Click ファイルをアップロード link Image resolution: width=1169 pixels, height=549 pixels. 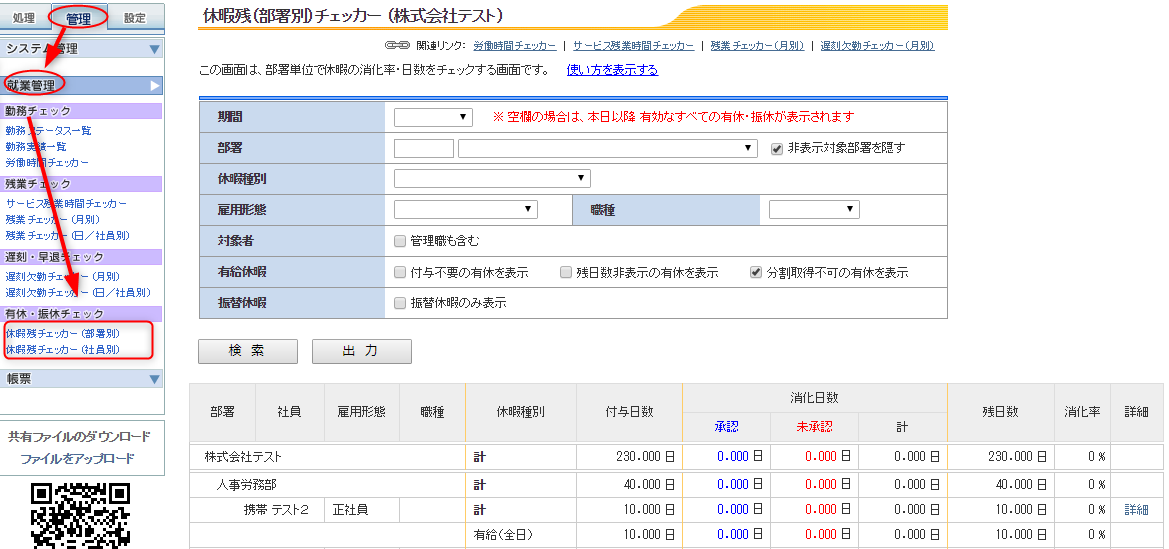coord(78,458)
